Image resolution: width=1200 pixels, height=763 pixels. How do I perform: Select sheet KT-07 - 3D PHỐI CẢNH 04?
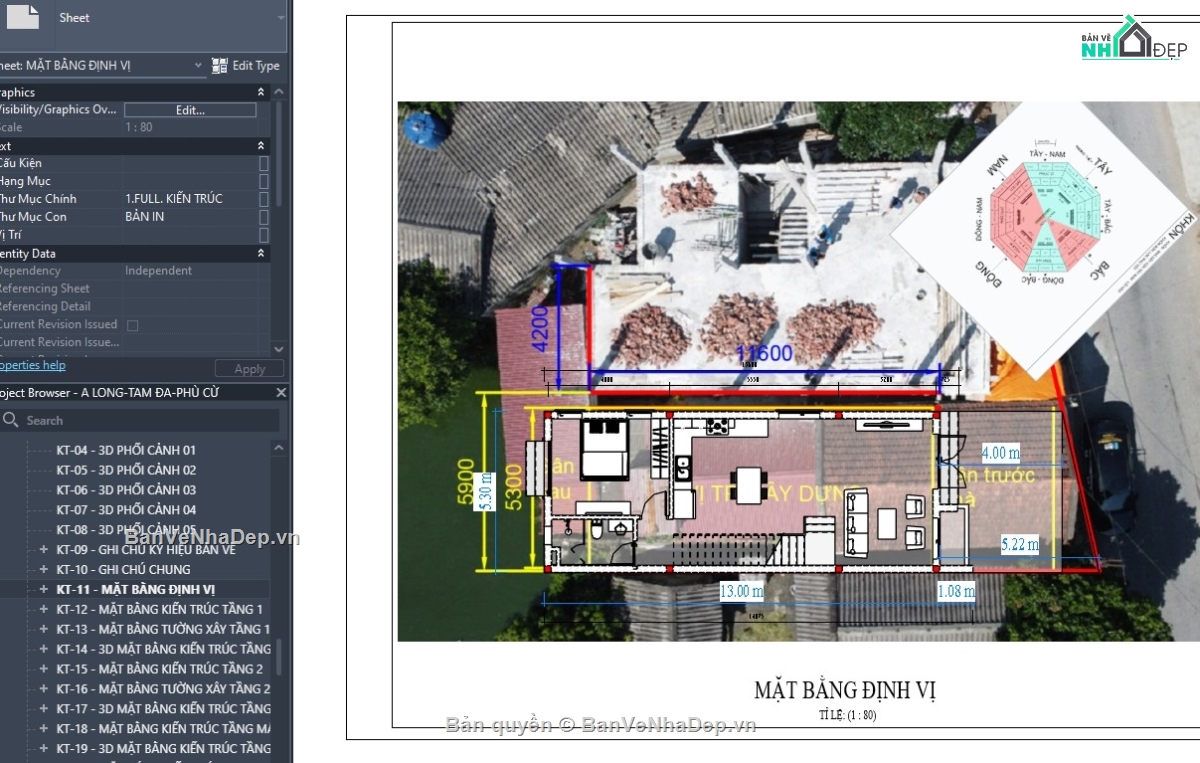(x=126, y=511)
